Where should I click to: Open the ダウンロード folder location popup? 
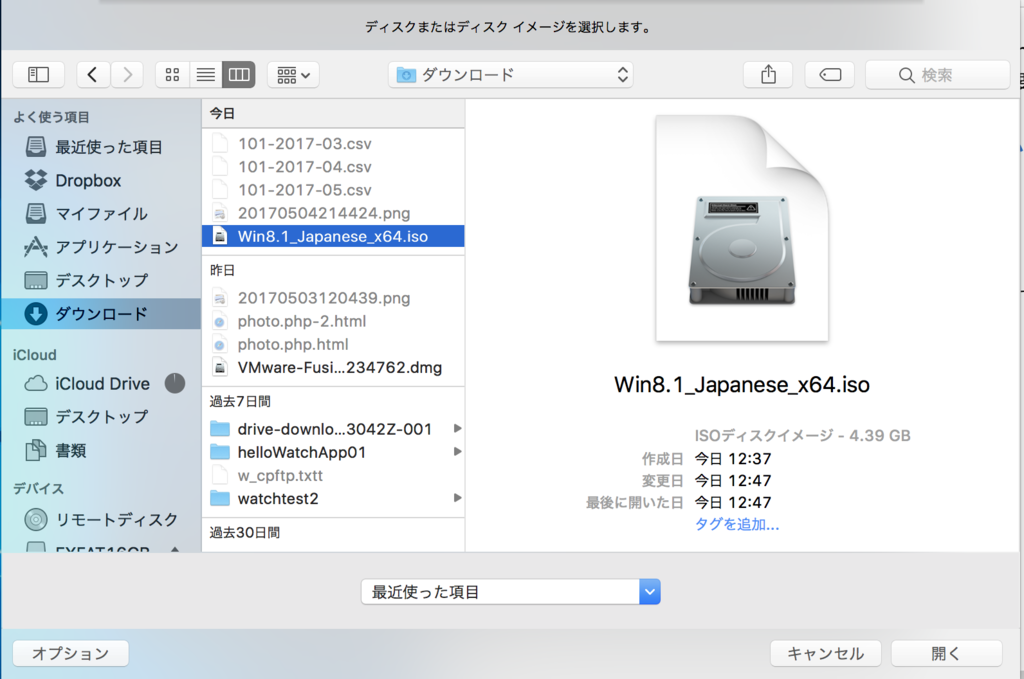tap(513, 75)
